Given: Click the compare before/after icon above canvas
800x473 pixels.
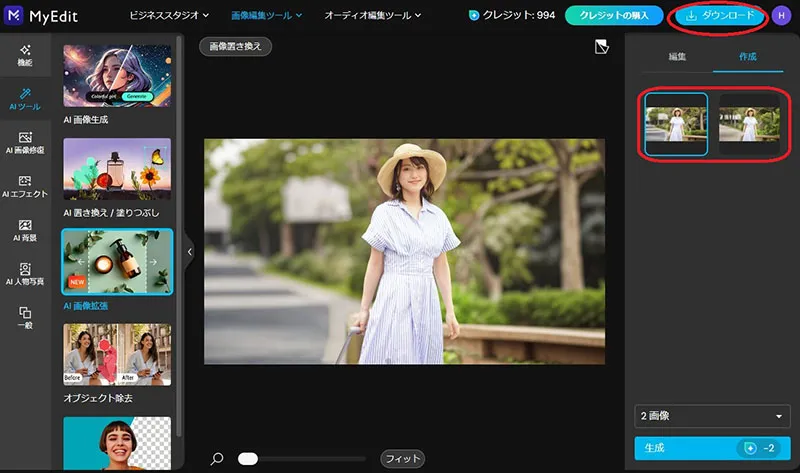Looking at the screenshot, I should coord(602,47).
